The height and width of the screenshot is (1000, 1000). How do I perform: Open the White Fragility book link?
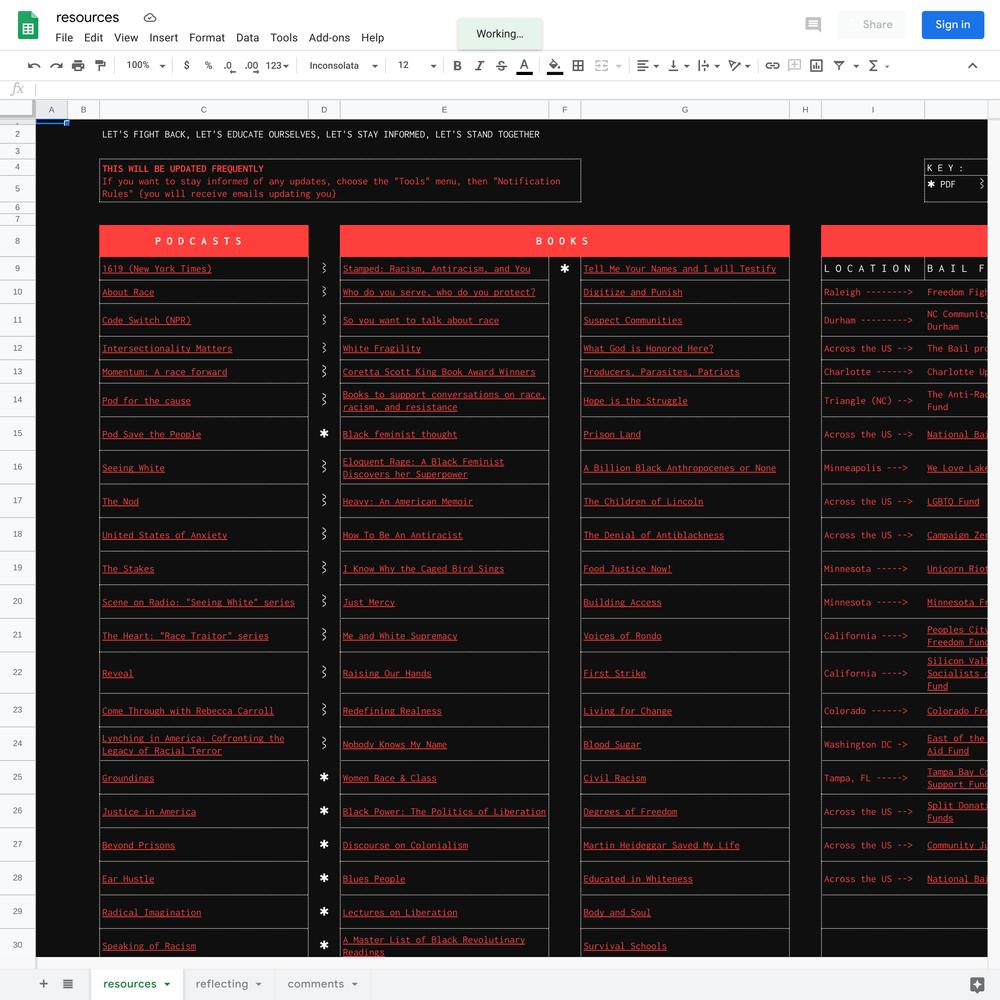[381, 348]
